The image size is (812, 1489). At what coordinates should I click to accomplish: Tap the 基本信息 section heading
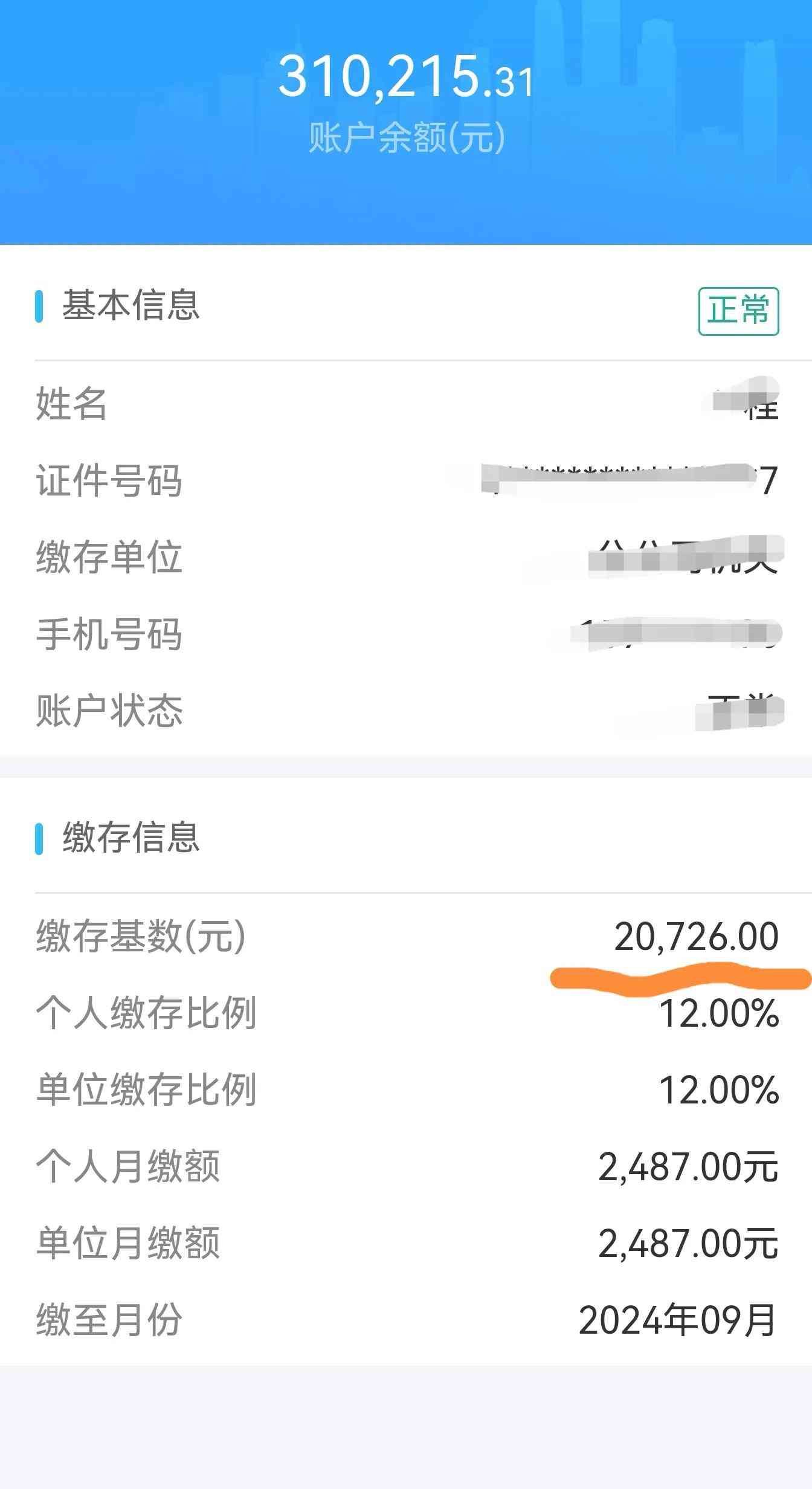[x=131, y=305]
